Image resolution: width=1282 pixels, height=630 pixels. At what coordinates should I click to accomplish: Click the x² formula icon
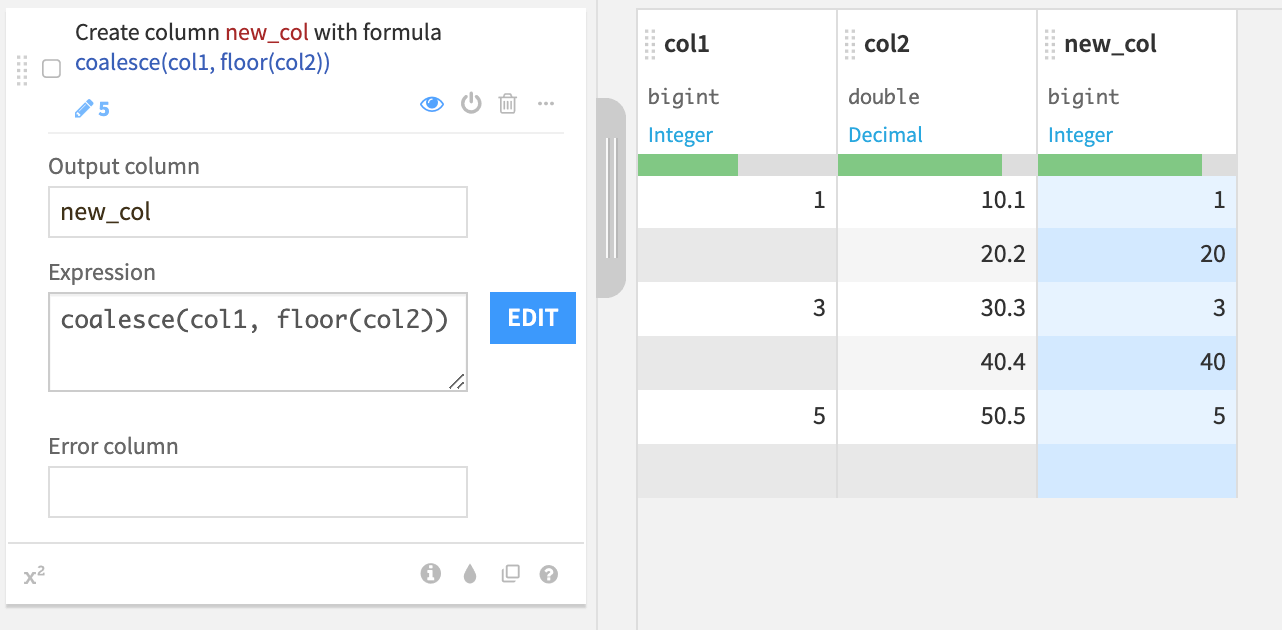point(34,575)
